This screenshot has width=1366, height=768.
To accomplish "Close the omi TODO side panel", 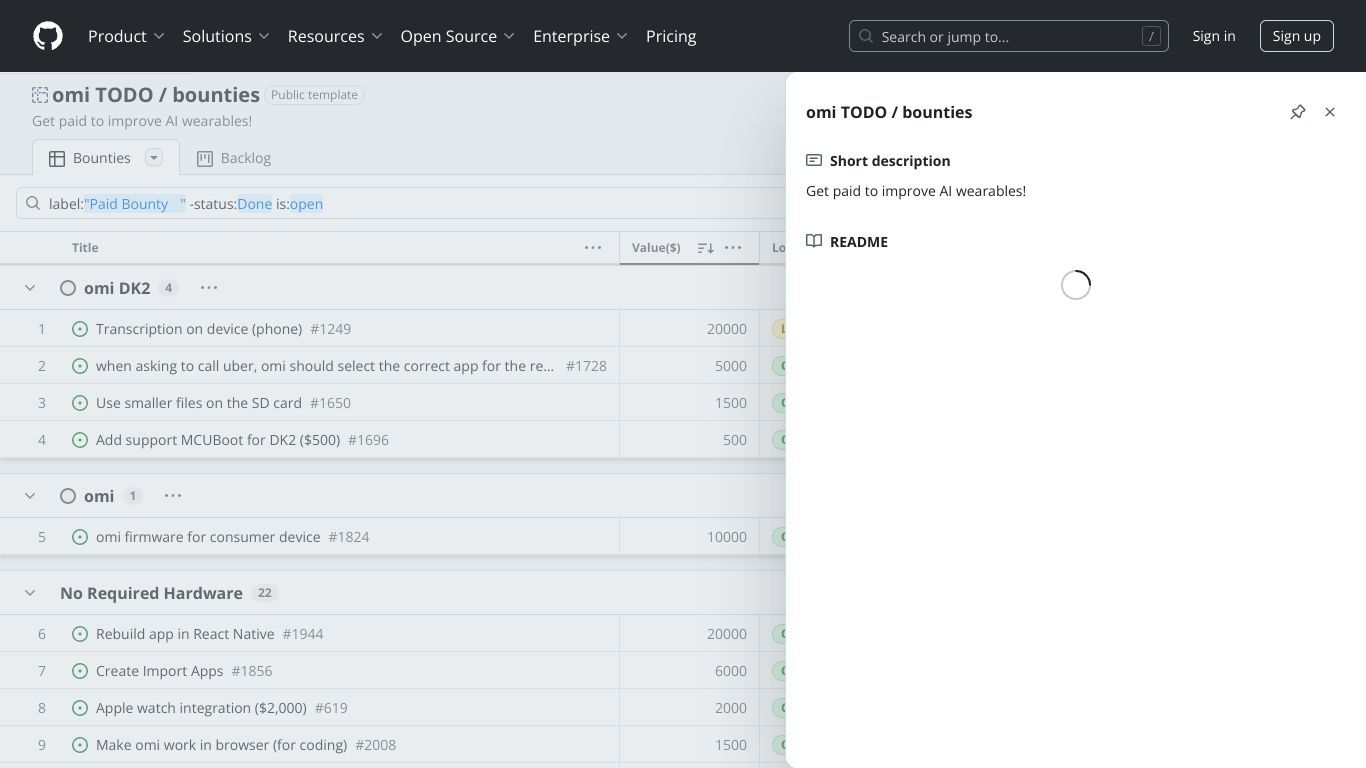I will (x=1330, y=112).
